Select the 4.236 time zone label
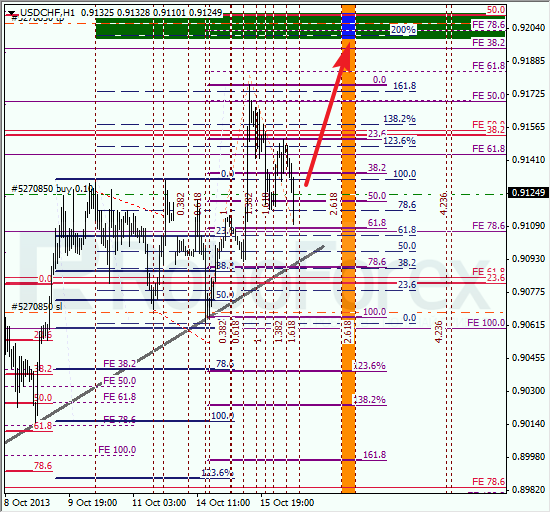Image resolution: width=551 pixels, height=513 pixels. click(x=443, y=204)
